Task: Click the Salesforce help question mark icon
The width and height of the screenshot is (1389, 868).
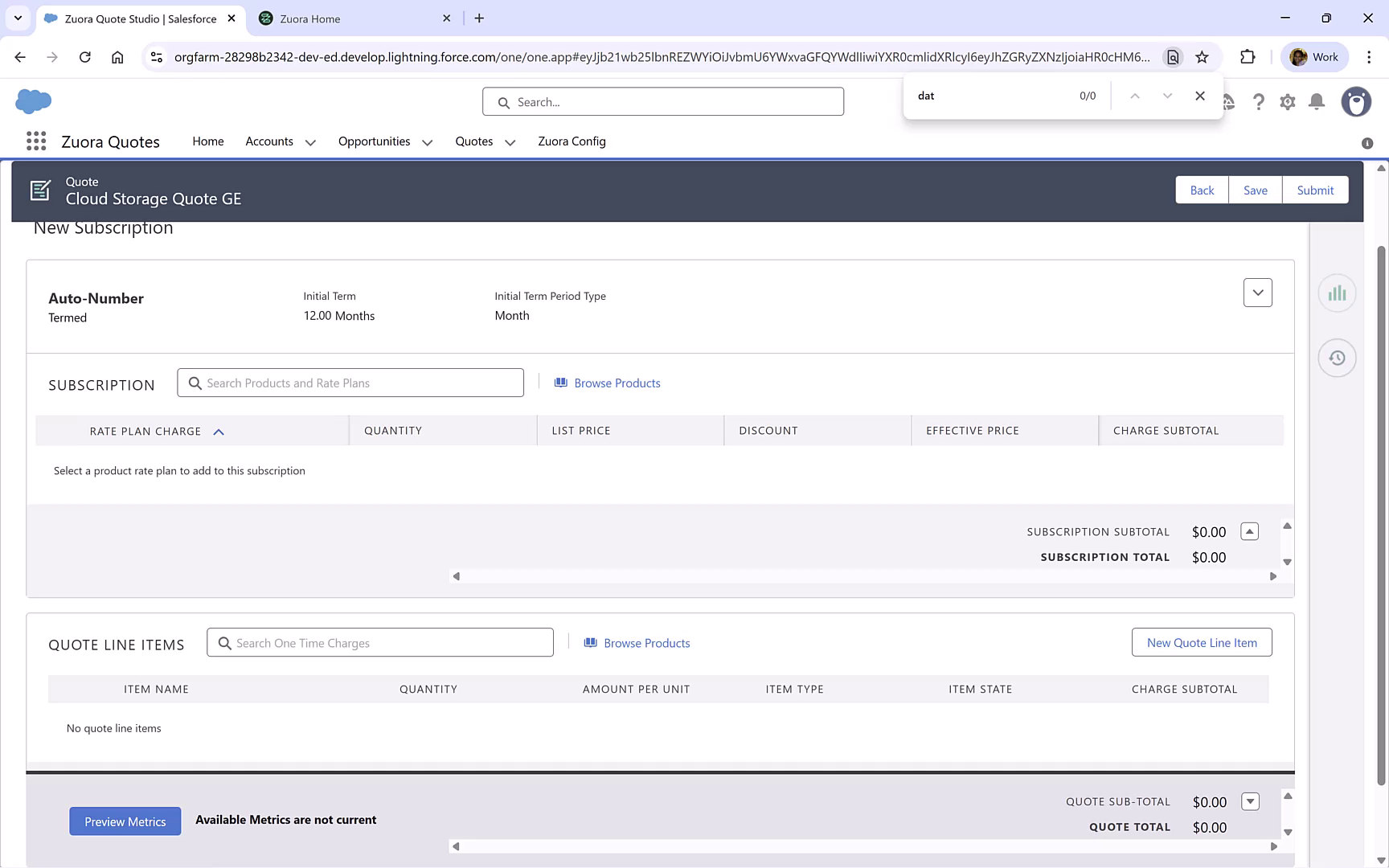Action: point(1259,102)
